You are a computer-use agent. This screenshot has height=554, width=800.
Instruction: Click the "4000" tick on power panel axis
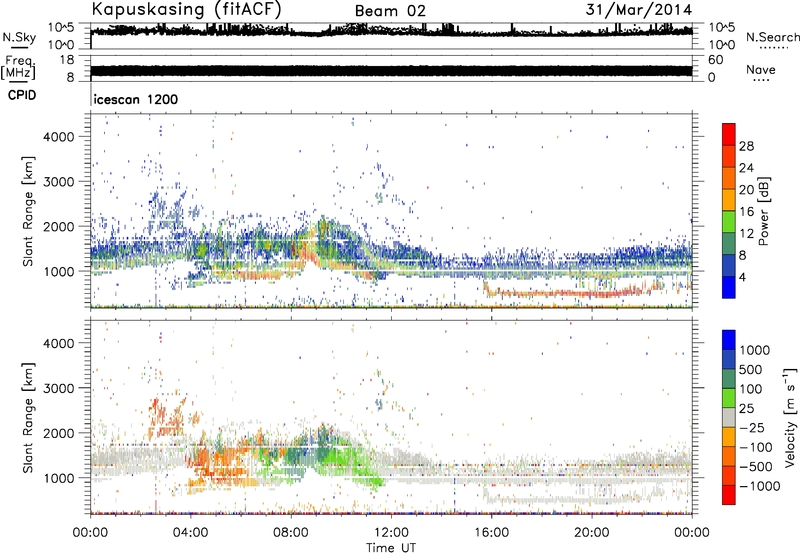(x=59, y=137)
